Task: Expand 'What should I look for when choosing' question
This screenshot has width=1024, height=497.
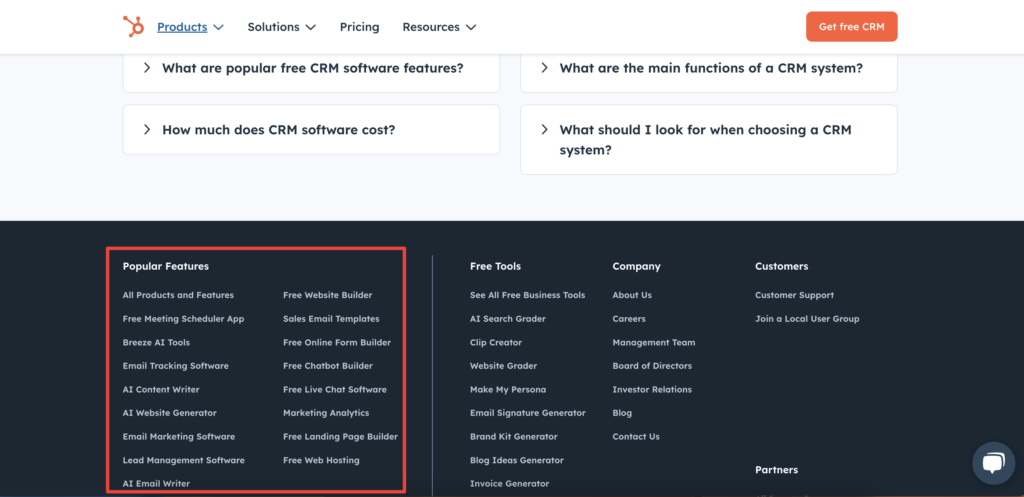Action: click(709, 140)
